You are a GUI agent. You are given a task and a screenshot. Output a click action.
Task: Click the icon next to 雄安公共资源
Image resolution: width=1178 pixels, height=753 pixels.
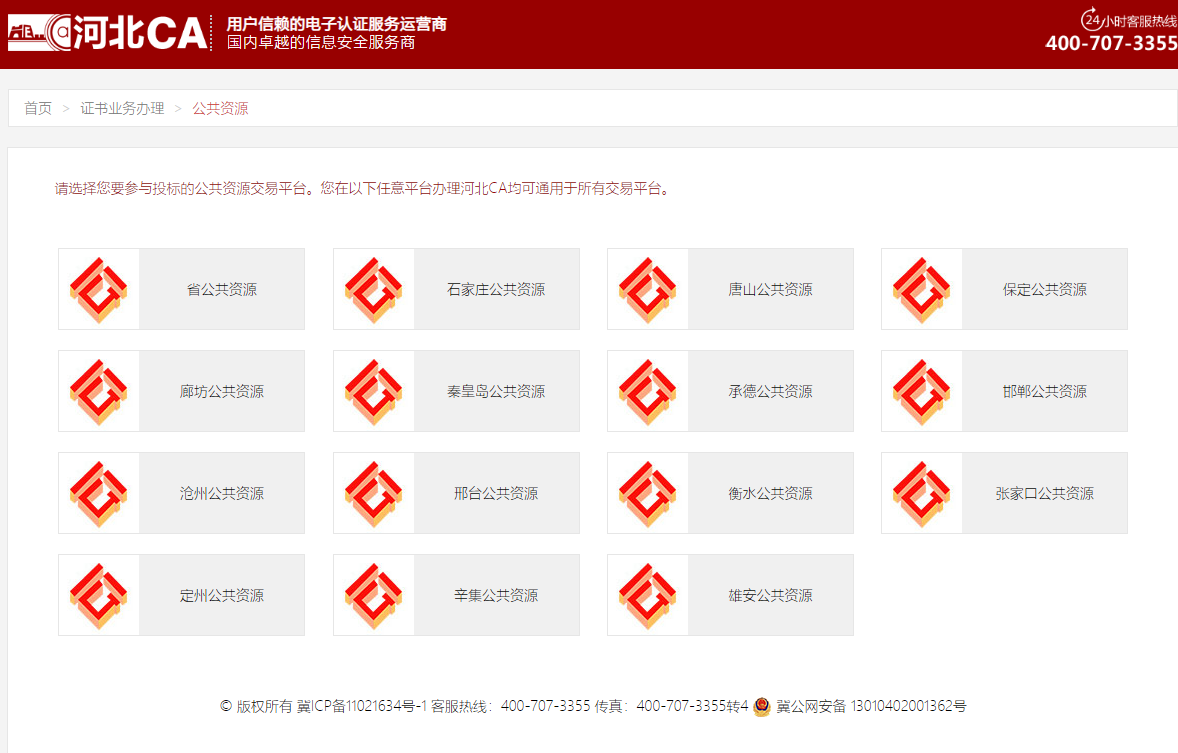tap(648, 595)
